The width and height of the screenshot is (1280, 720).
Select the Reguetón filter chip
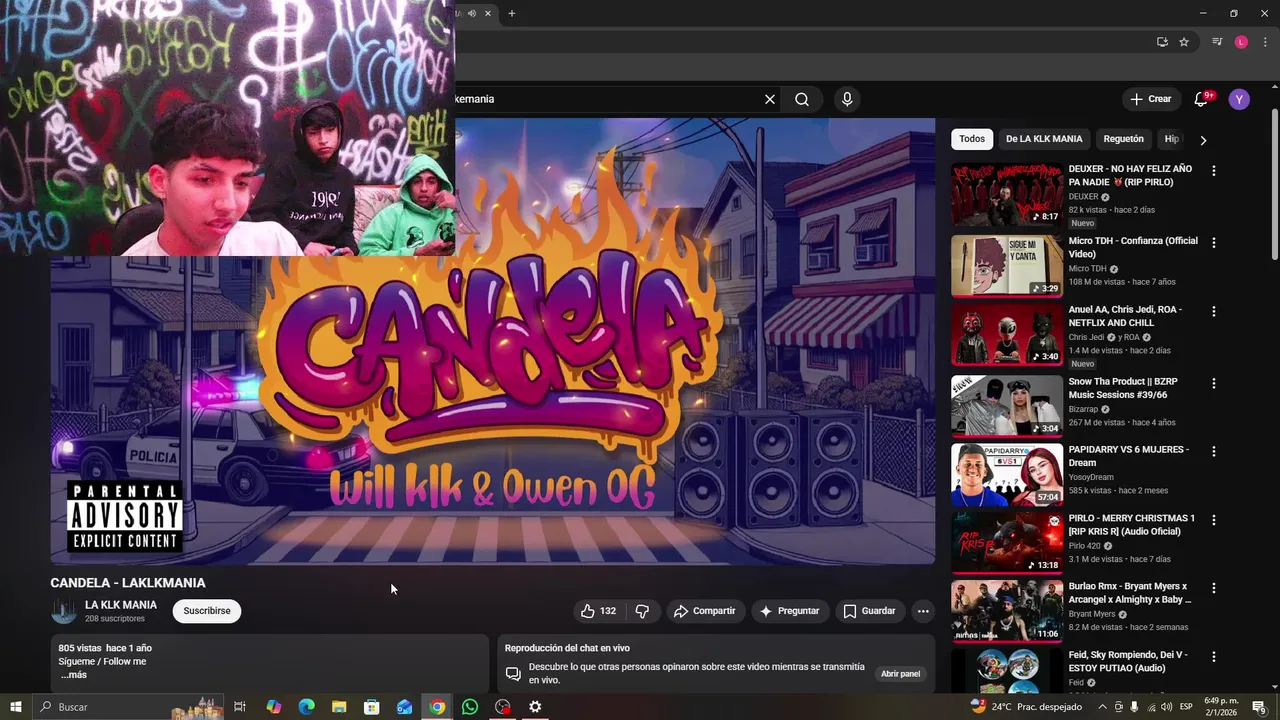pyautogui.click(x=1124, y=139)
